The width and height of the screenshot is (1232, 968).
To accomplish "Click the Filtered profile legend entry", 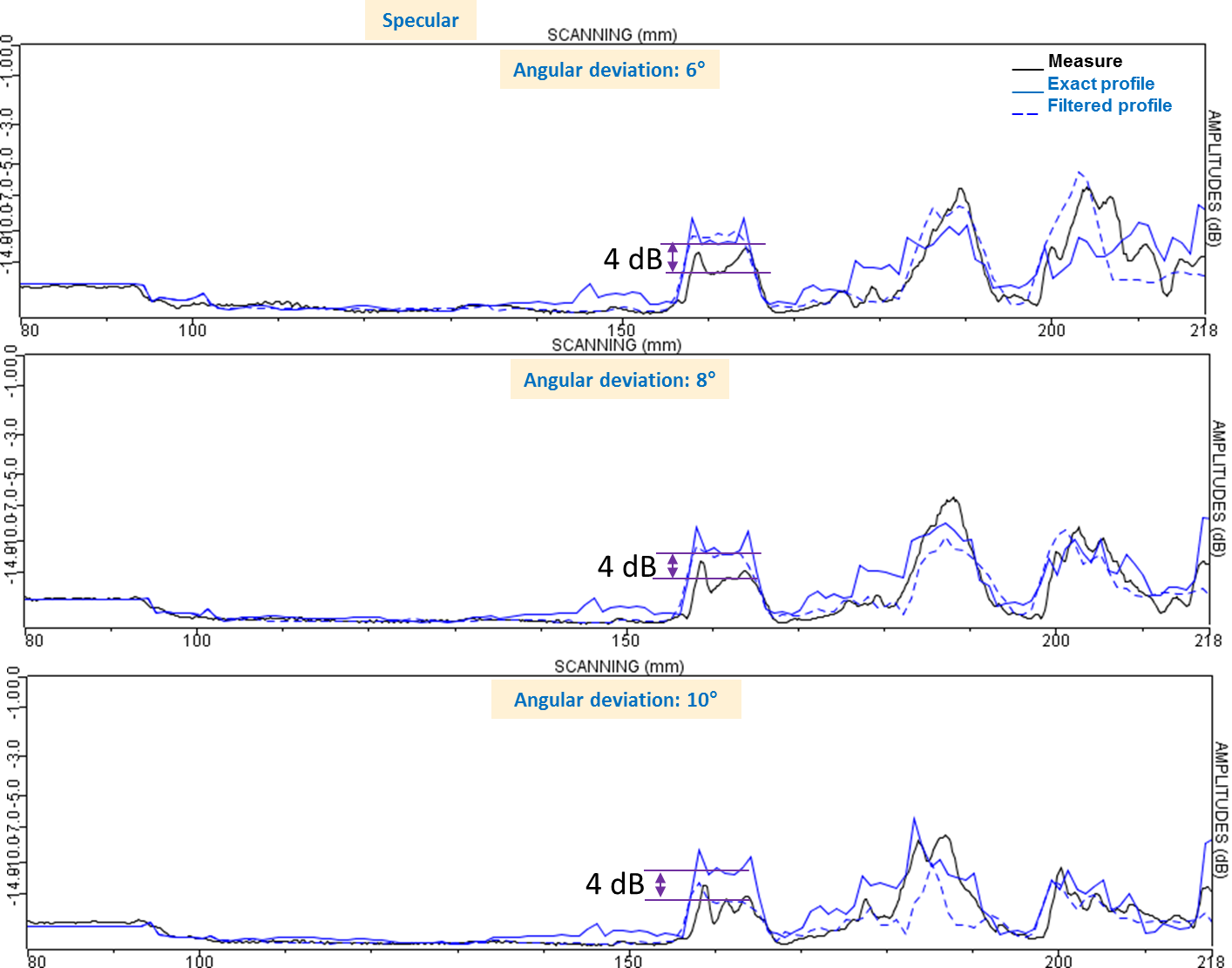I will (x=1109, y=105).
